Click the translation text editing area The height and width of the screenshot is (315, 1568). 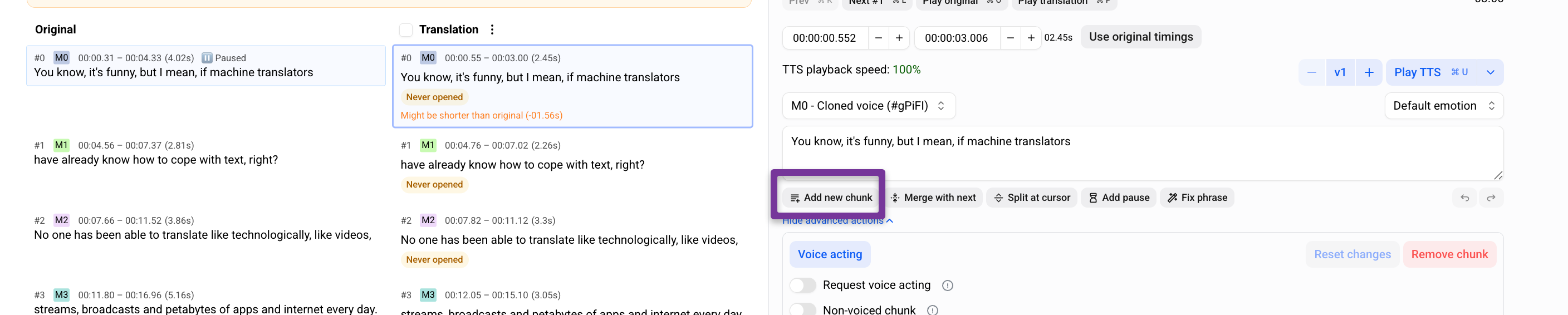tap(1143, 153)
